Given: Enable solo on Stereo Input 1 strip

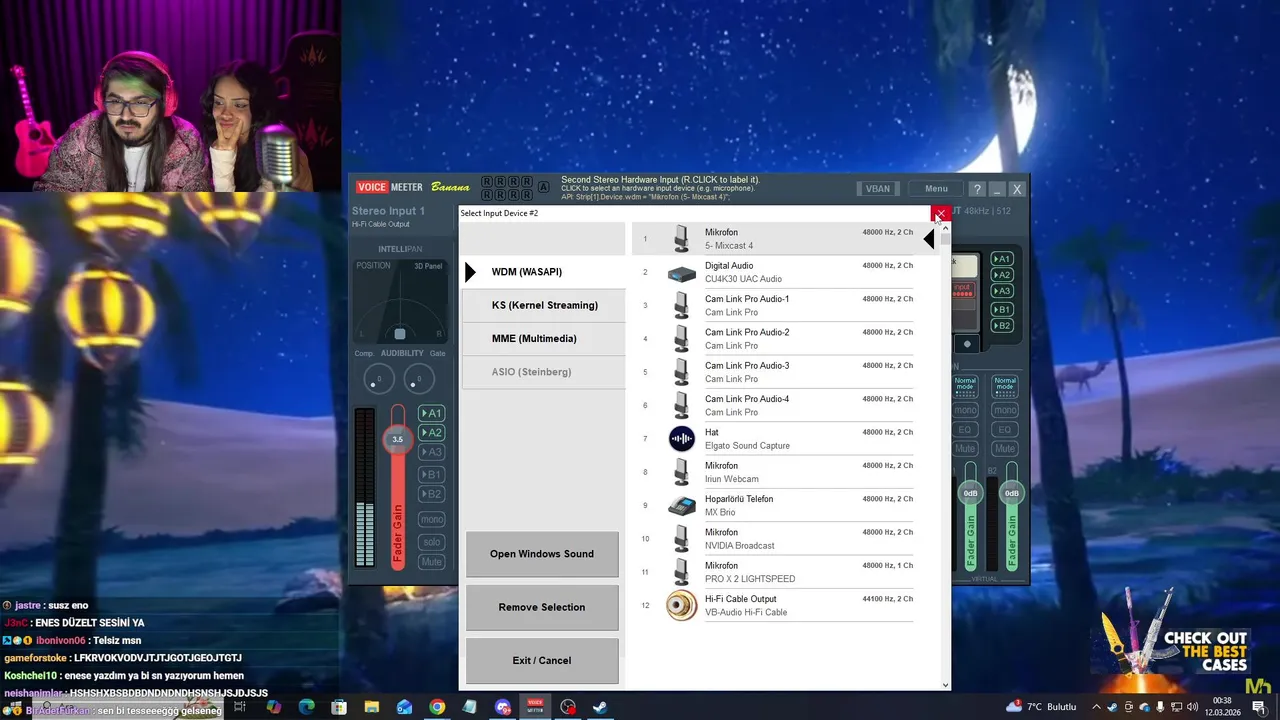Looking at the screenshot, I should point(431,542).
